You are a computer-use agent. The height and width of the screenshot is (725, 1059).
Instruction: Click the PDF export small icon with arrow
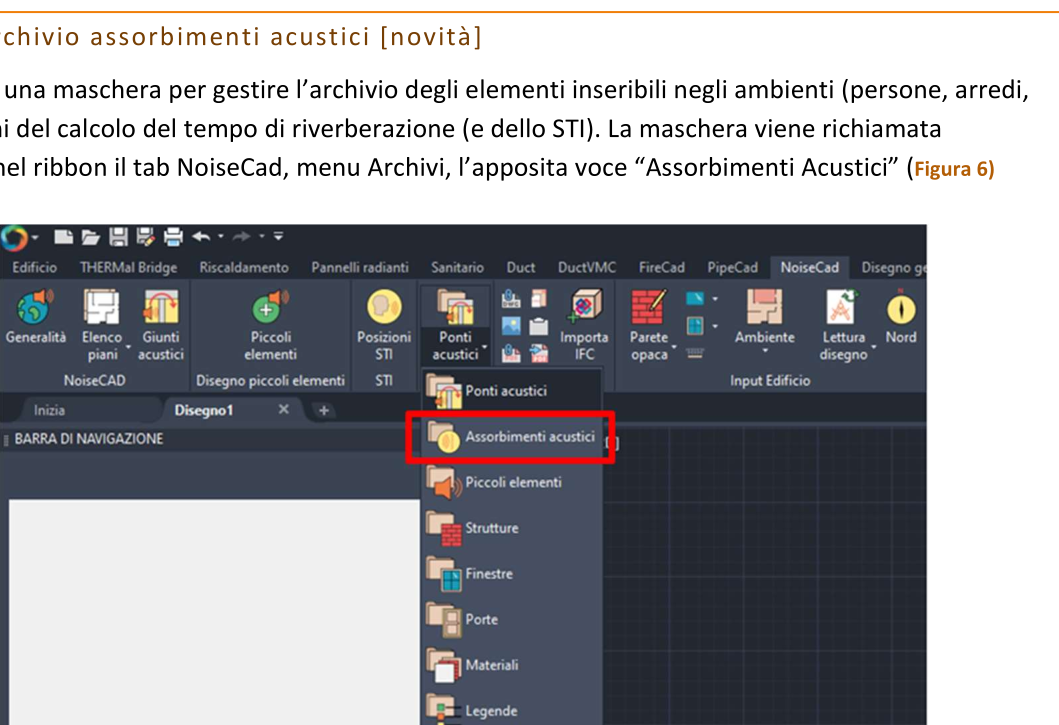point(538,353)
